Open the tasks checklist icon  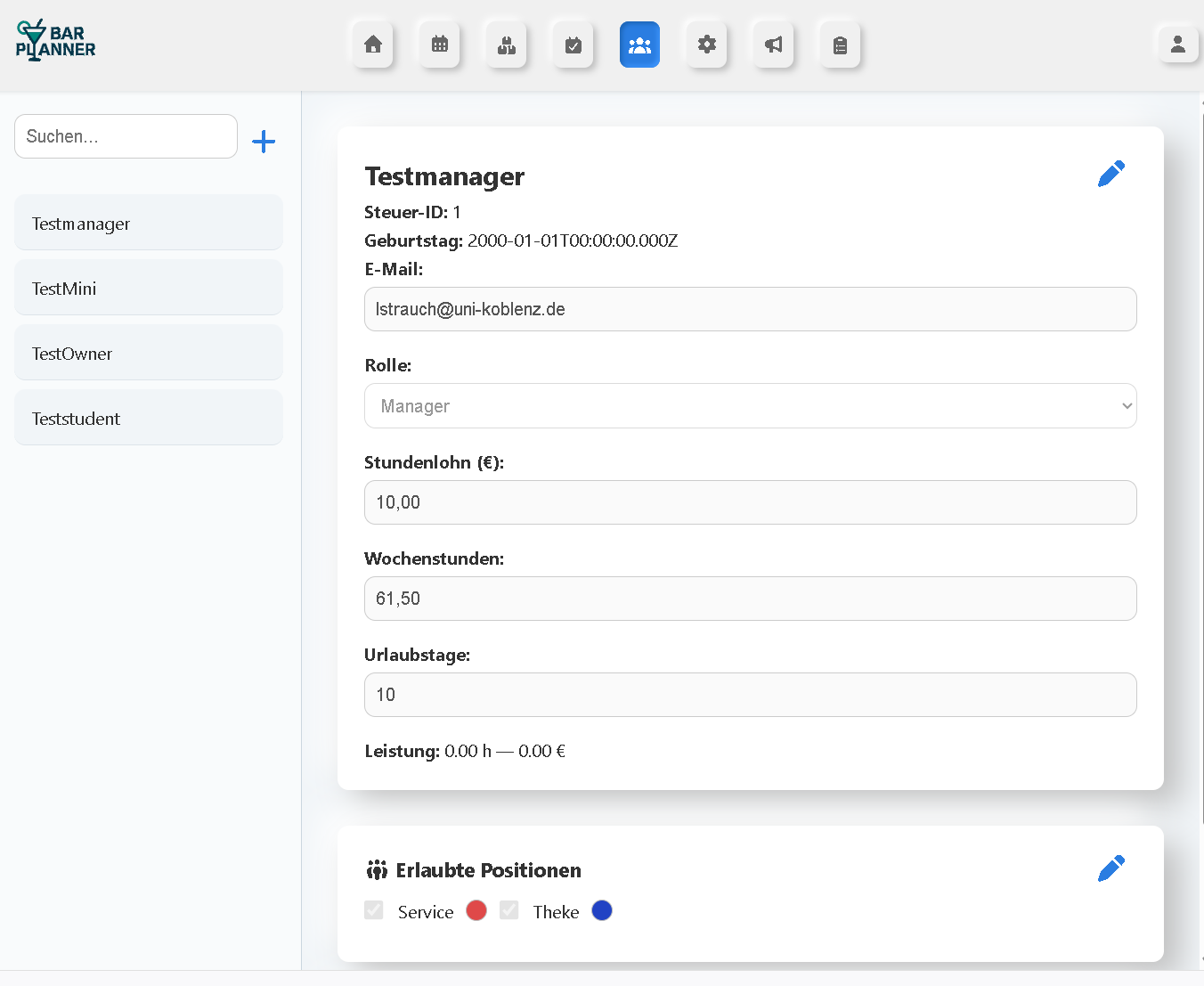coord(573,45)
